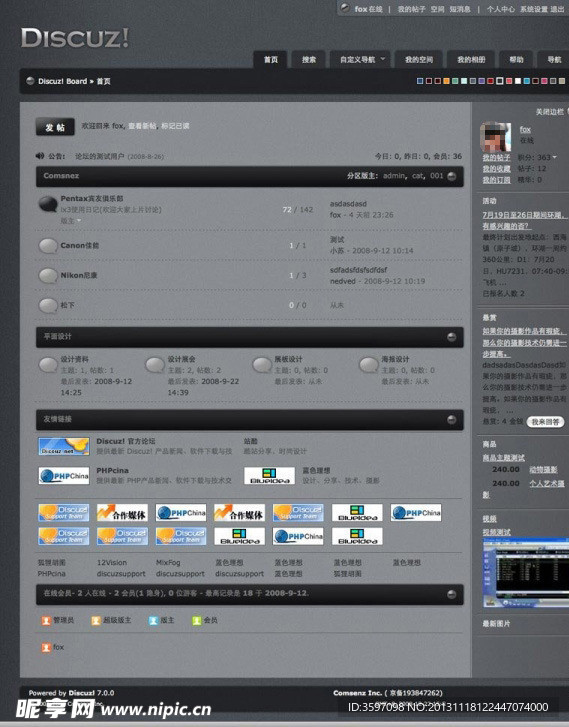Click the 标记已读 link
Screen dimensions: 569x727
tap(175, 126)
